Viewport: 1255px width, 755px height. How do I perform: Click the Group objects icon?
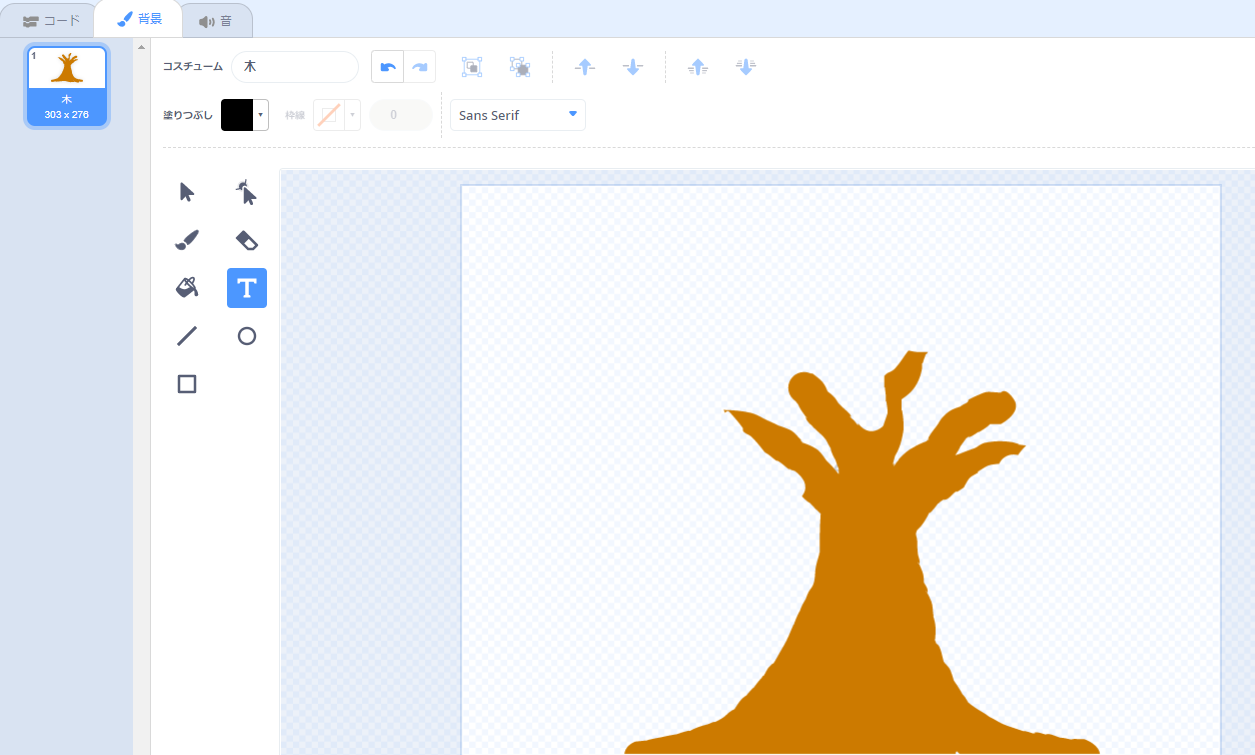coord(472,67)
